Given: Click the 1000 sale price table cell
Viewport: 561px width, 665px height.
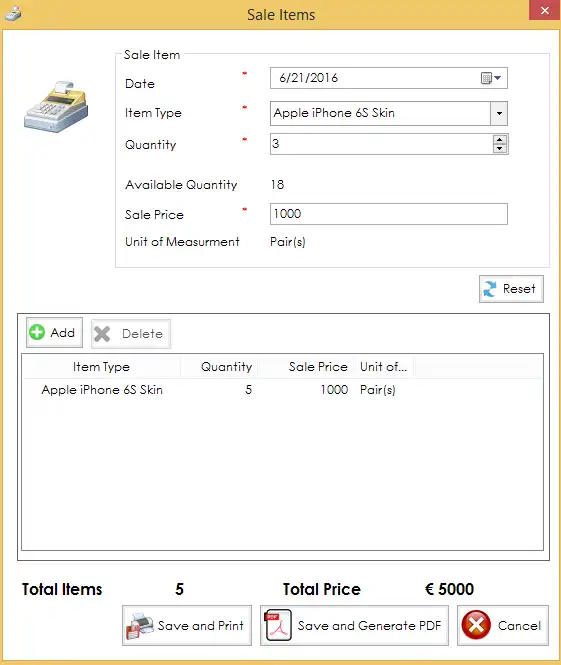Looking at the screenshot, I should tap(334, 390).
